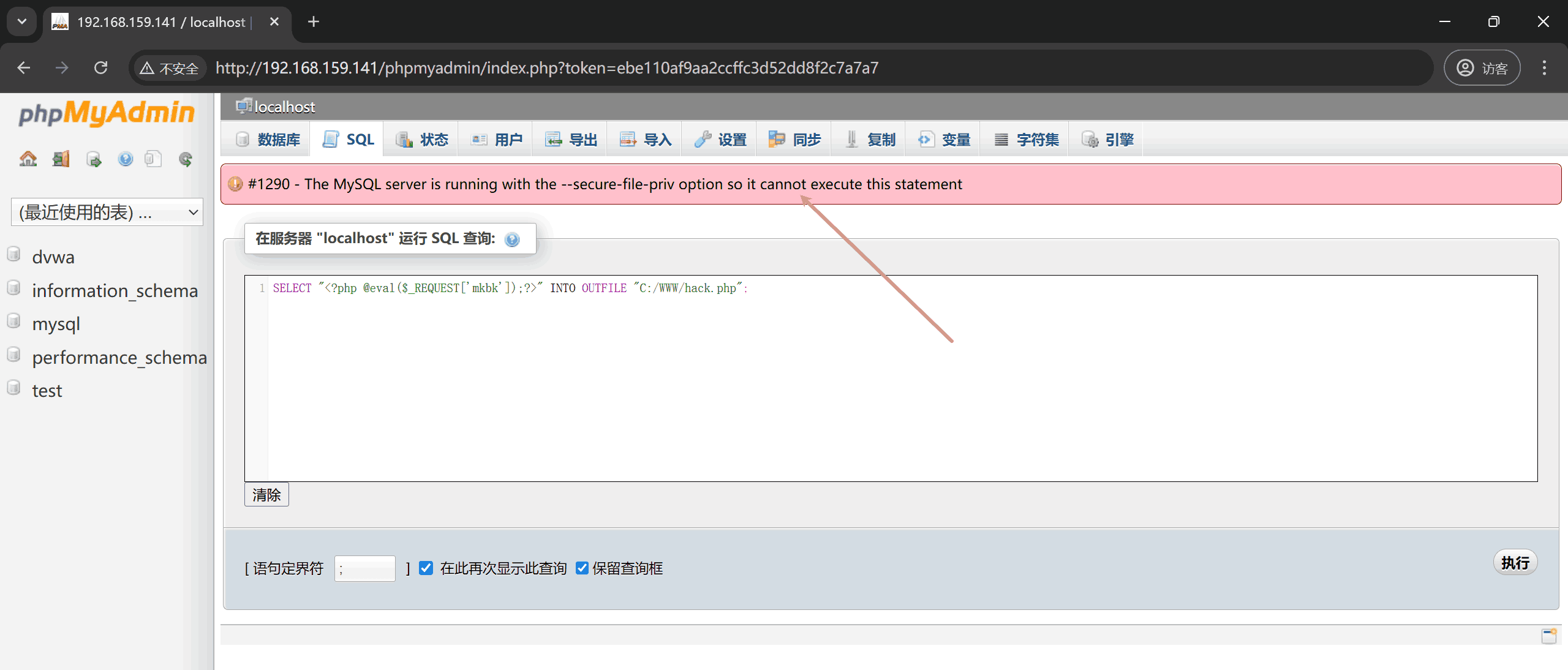Reload the navigation frame icon
The width and height of the screenshot is (1568, 670).
(x=186, y=159)
